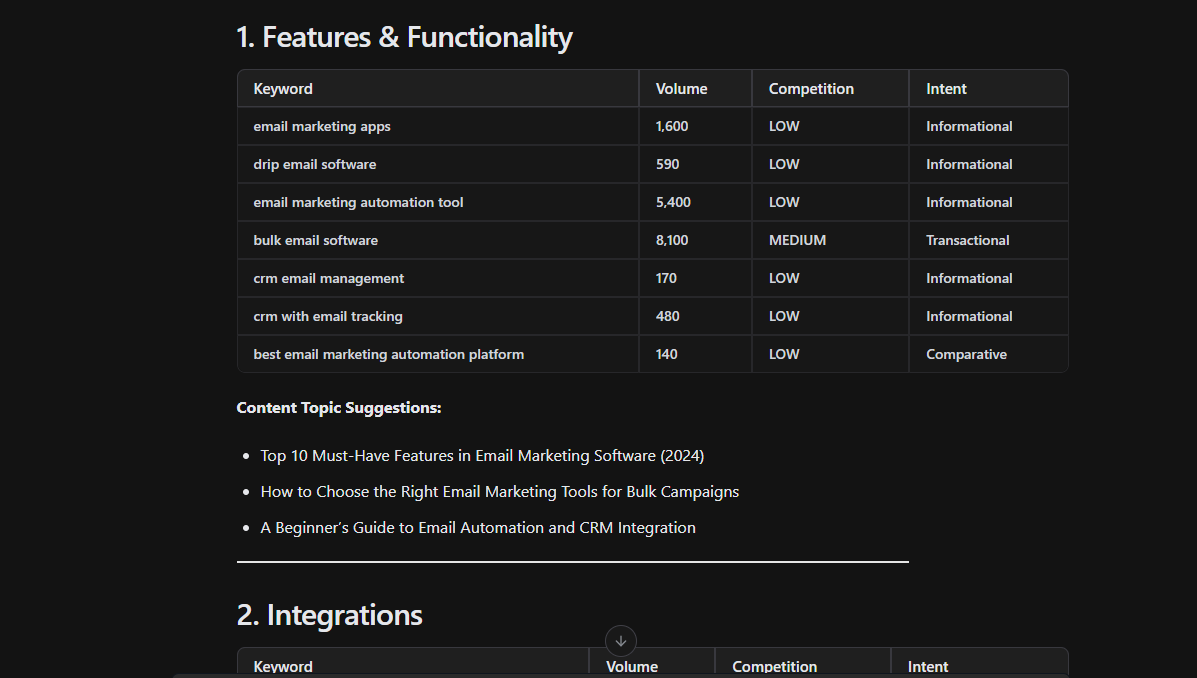Select Intent column header in Features table
The width and height of the screenshot is (1197, 678).
pyautogui.click(x=946, y=89)
